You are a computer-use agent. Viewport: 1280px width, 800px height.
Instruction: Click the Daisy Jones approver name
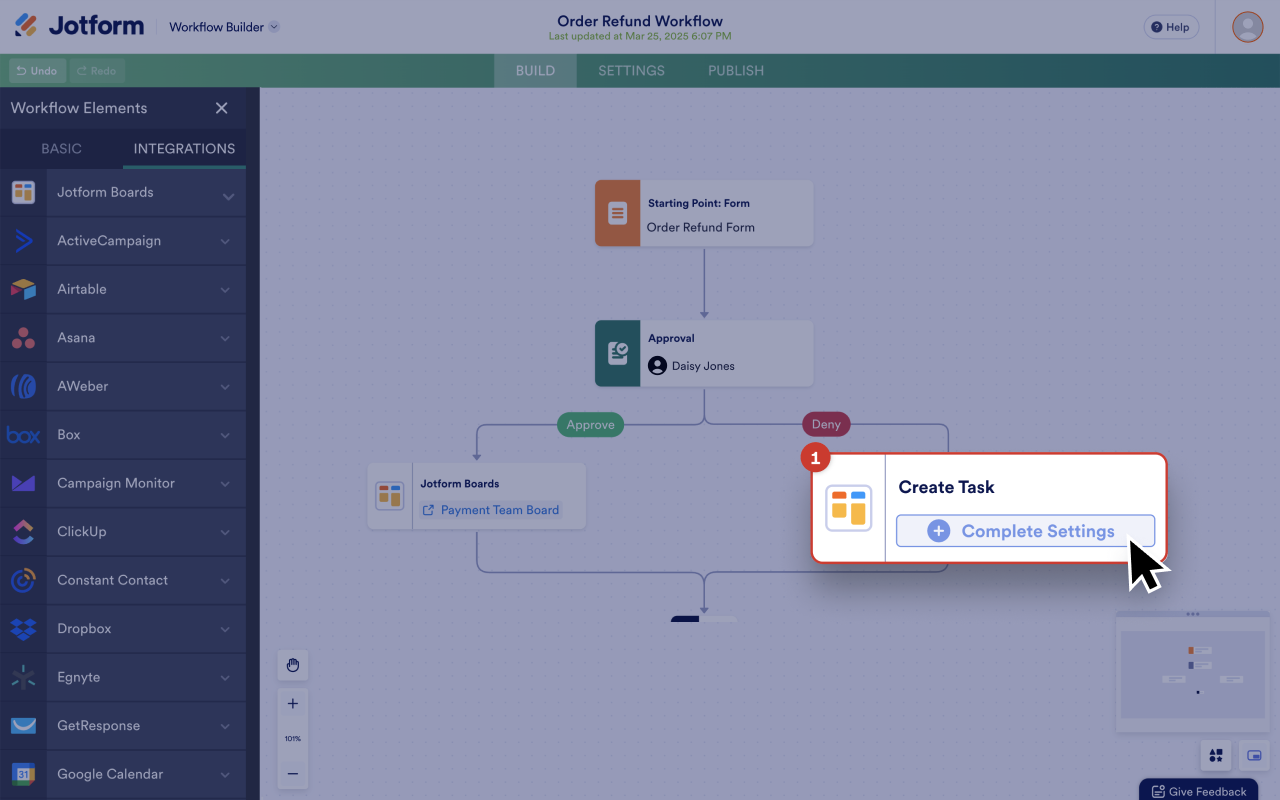703,366
